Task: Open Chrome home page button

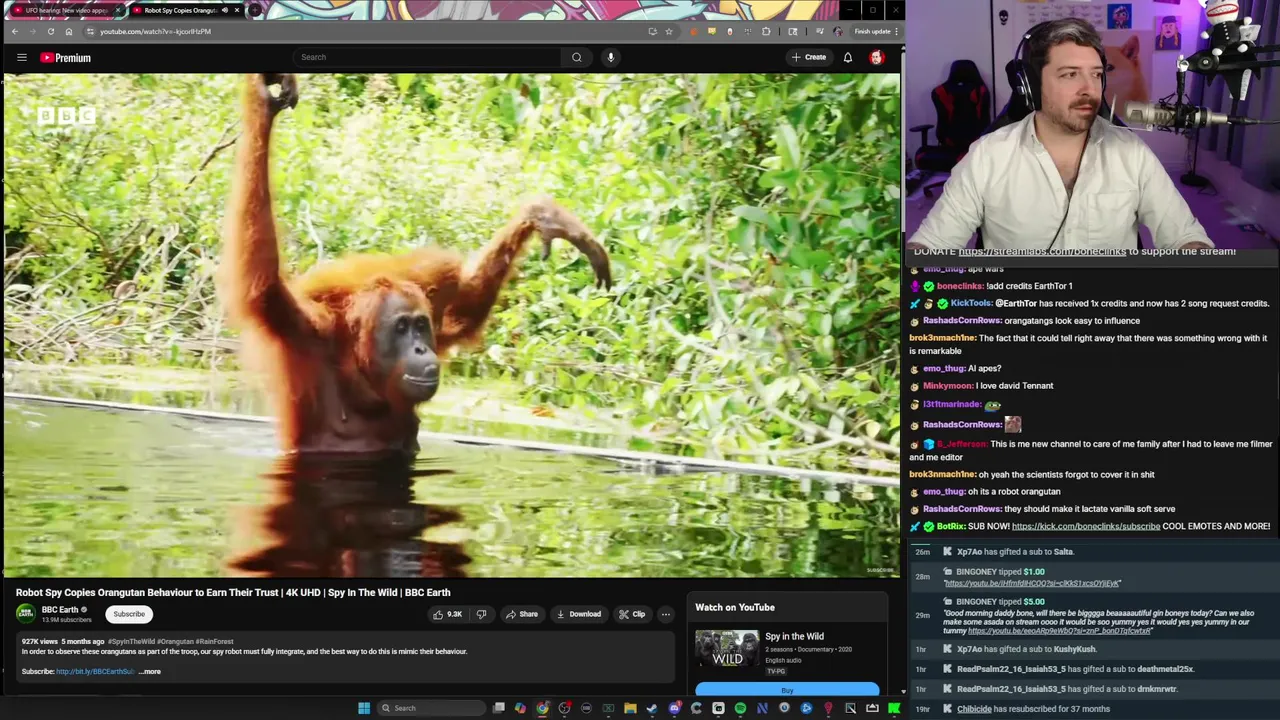Action: pos(68,31)
